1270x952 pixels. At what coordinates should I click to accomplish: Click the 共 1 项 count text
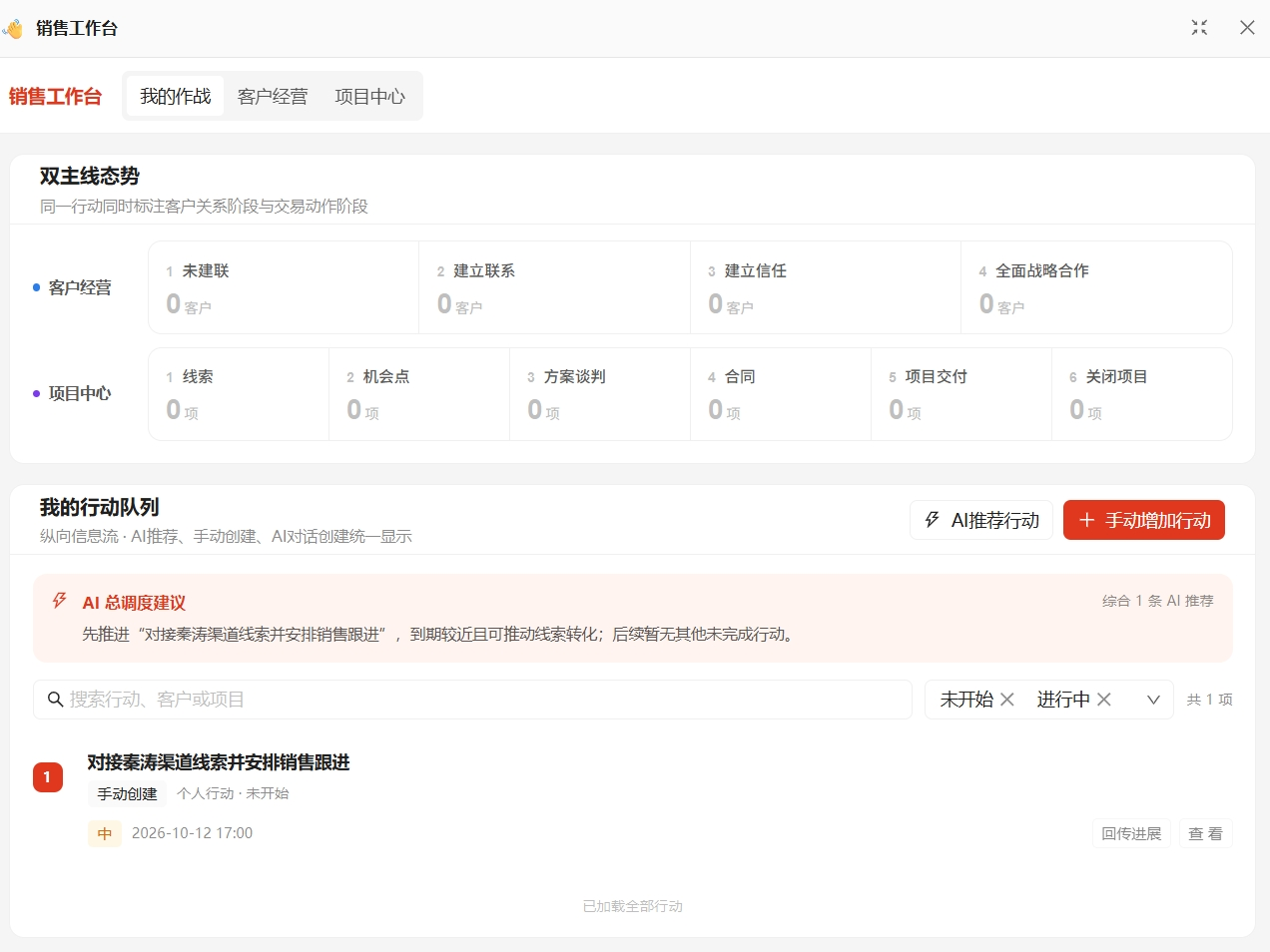click(x=1210, y=700)
